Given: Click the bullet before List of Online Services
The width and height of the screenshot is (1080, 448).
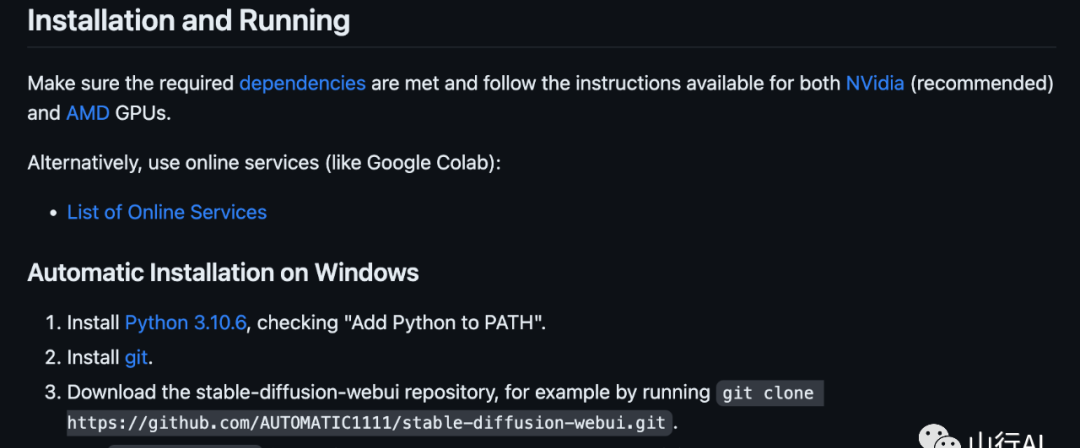Looking at the screenshot, I should pos(54,213).
